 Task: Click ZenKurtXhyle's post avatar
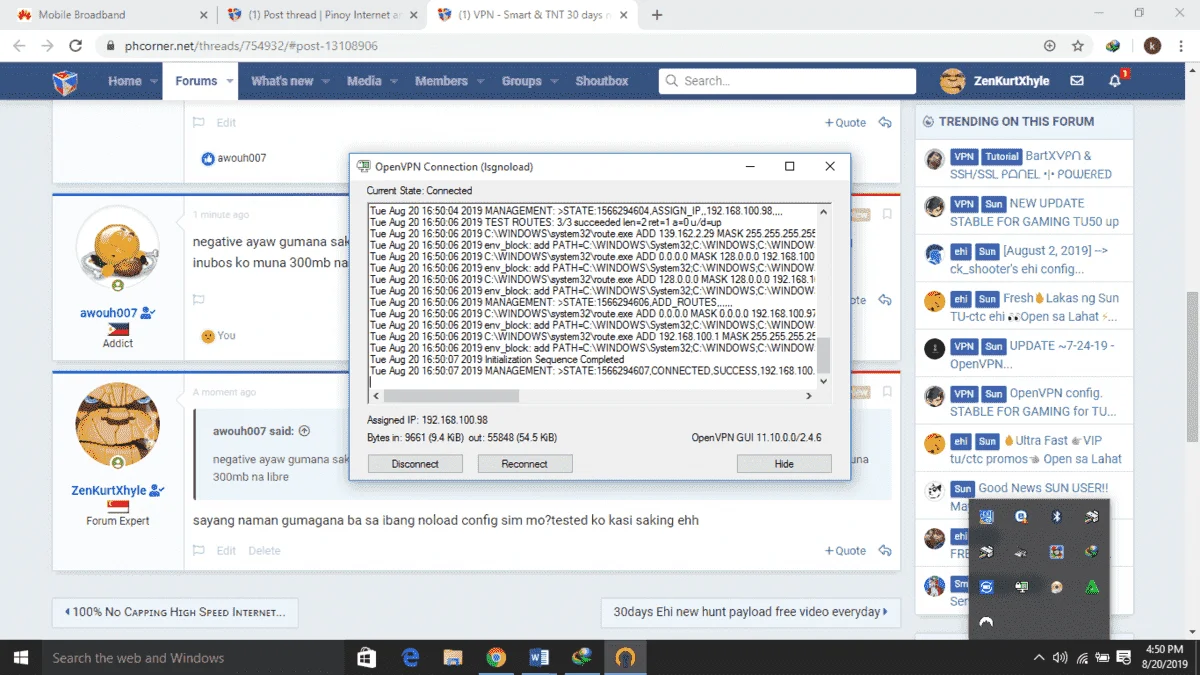point(118,424)
